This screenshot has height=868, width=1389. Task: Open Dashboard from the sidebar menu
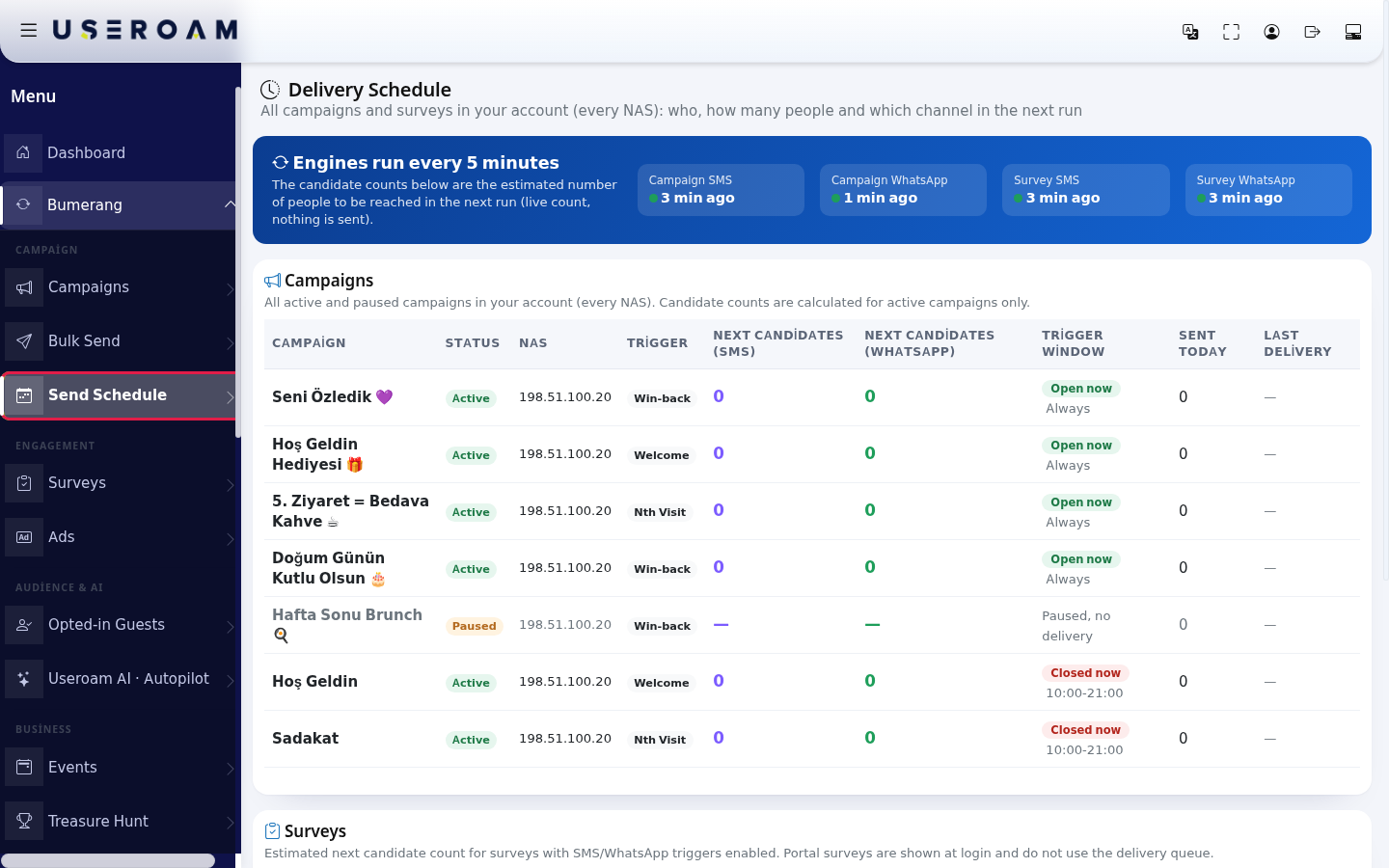(119, 152)
